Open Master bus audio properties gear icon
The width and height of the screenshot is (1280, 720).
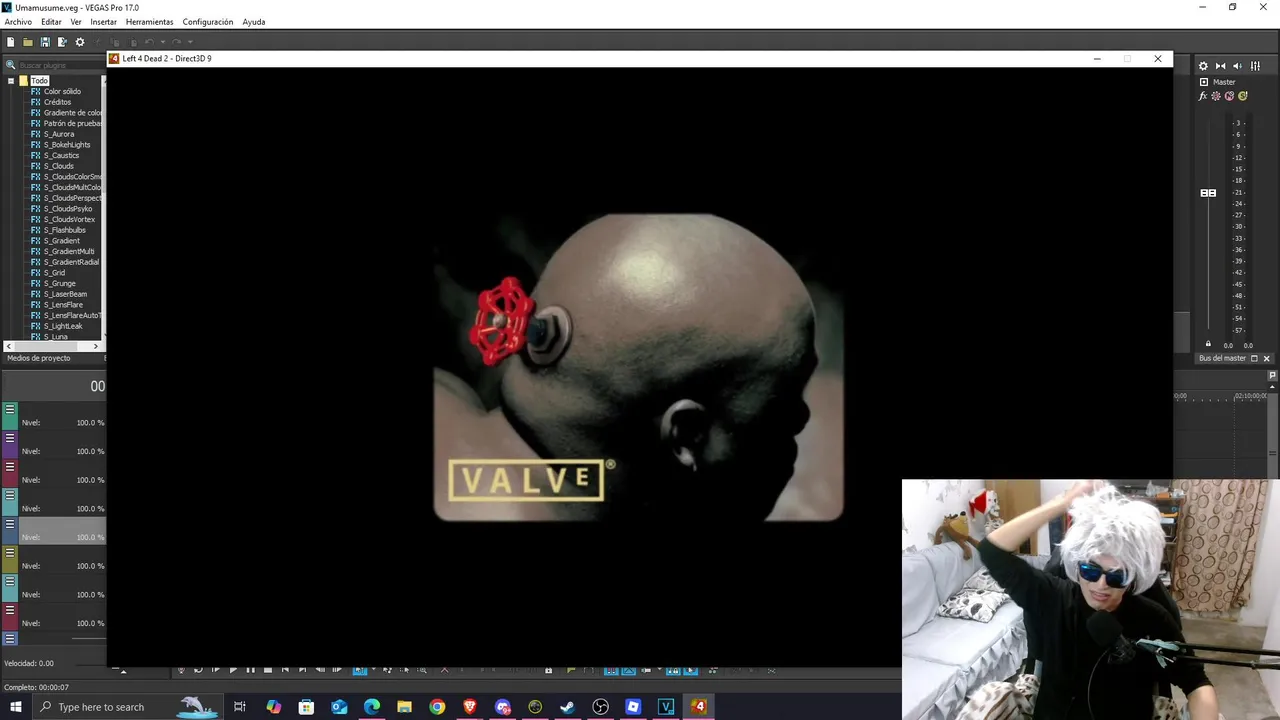tap(1203, 66)
